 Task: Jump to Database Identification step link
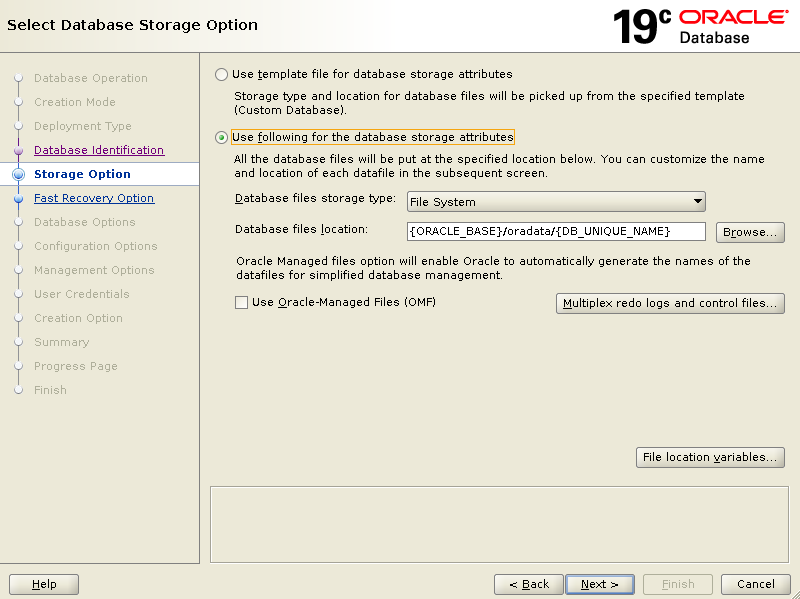click(99, 150)
